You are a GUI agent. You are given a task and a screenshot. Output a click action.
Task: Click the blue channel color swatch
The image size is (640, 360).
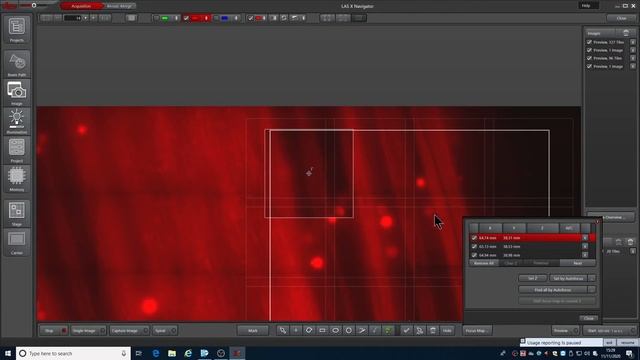click(x=224, y=18)
